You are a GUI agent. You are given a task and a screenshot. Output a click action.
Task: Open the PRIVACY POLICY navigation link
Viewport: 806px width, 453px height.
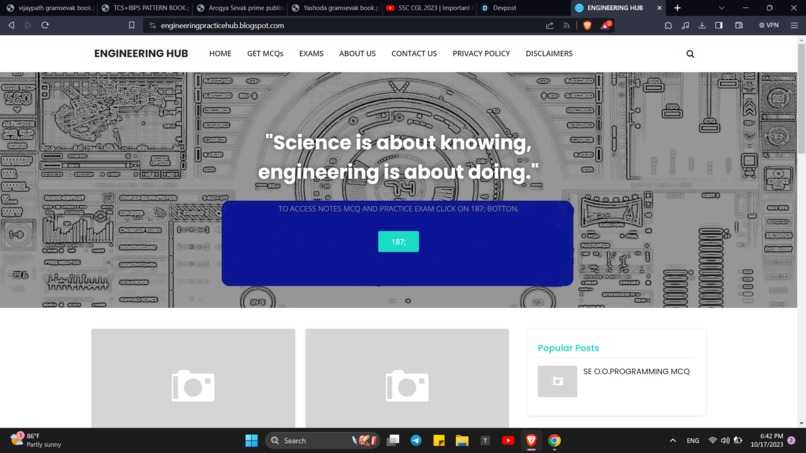[481, 53]
